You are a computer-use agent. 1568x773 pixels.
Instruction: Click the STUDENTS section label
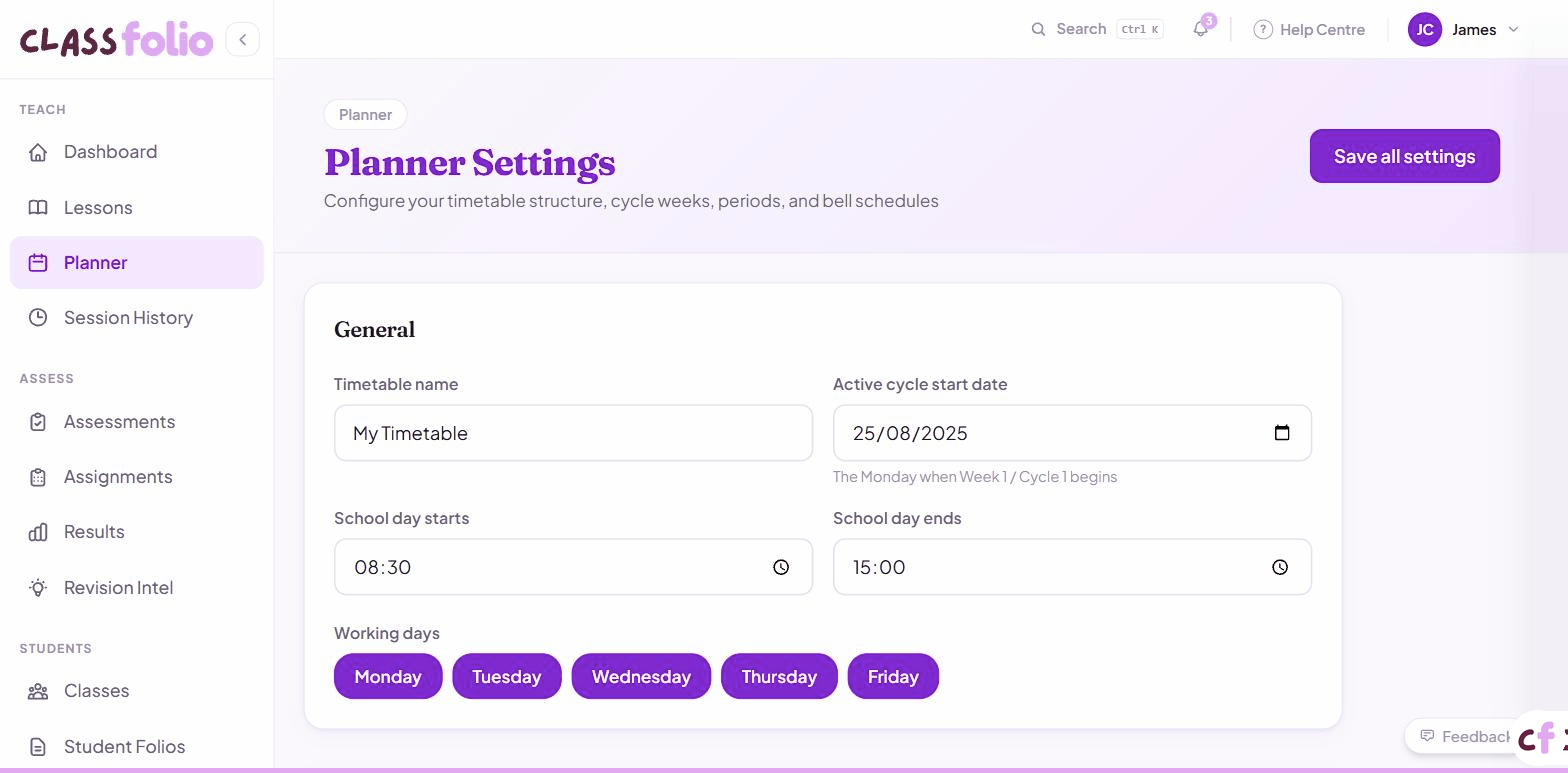point(56,649)
